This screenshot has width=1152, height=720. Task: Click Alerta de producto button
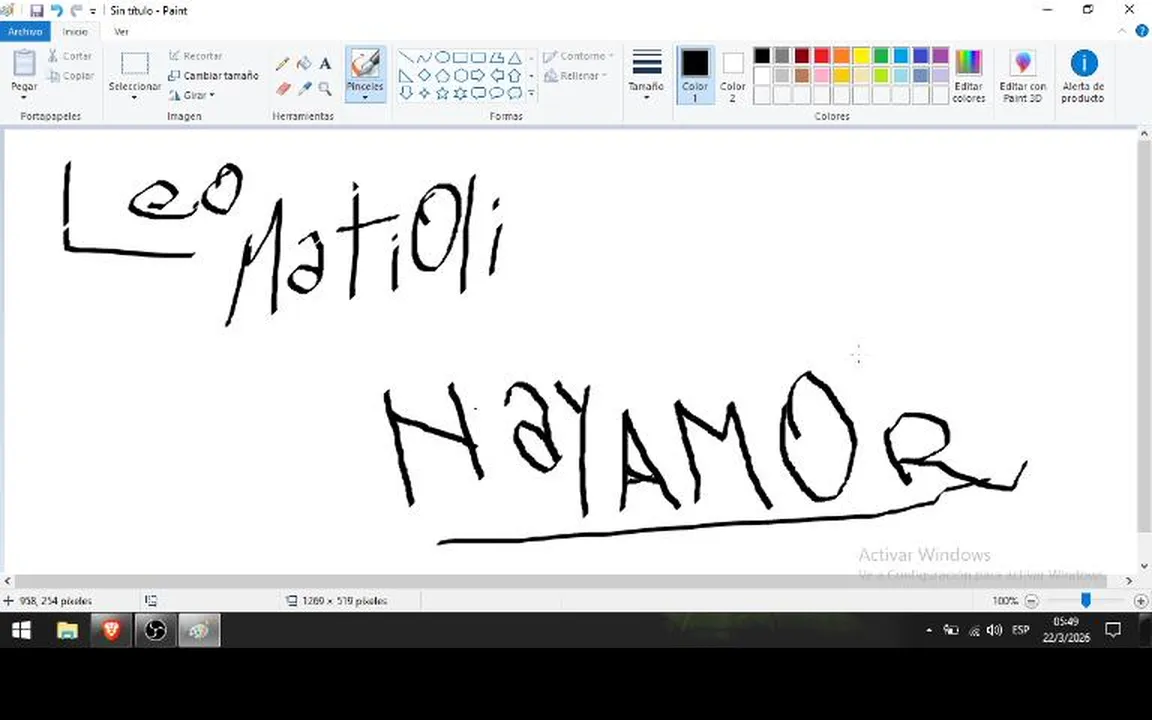coord(1083,75)
